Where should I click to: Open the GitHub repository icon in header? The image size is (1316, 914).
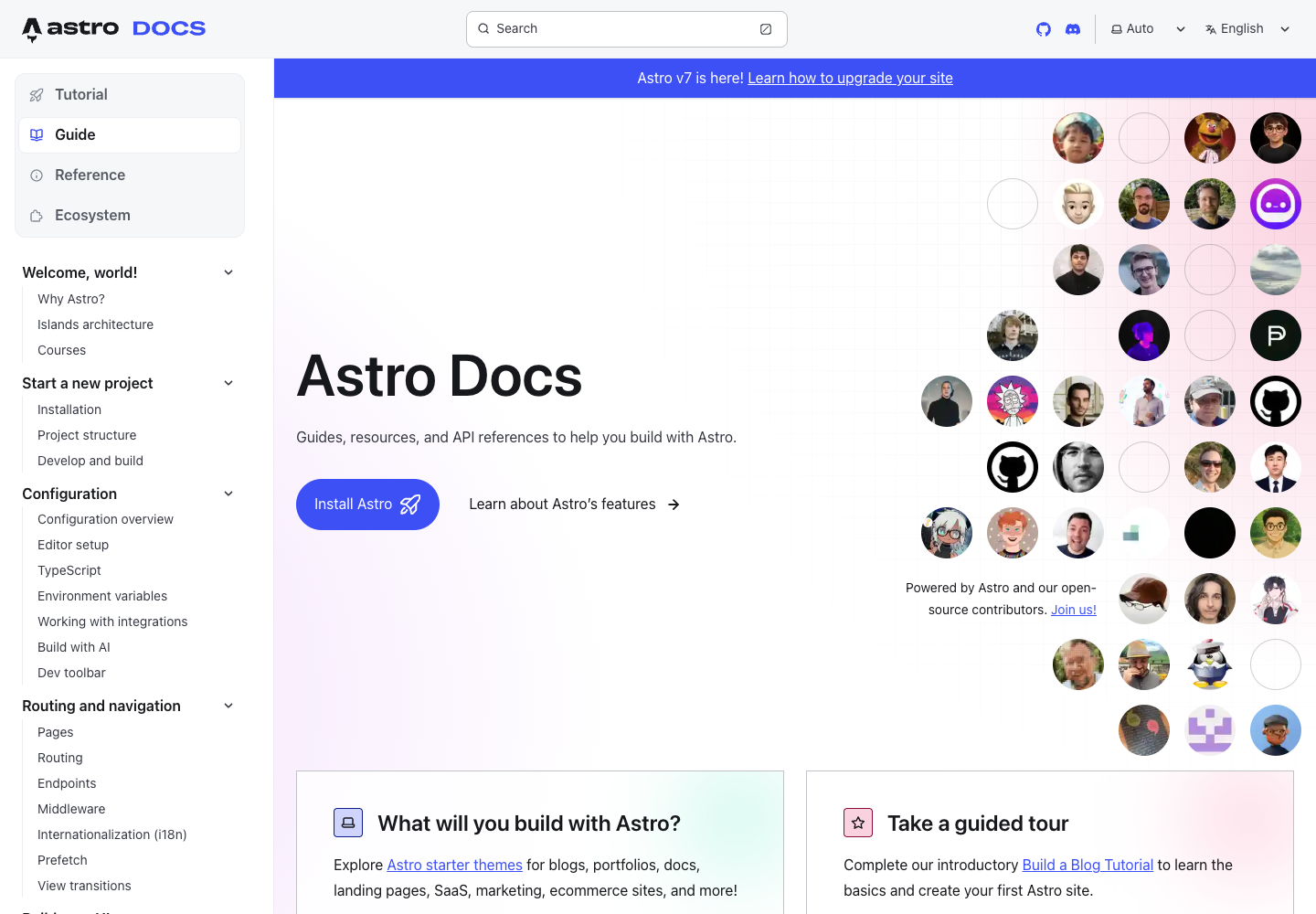coord(1044,29)
